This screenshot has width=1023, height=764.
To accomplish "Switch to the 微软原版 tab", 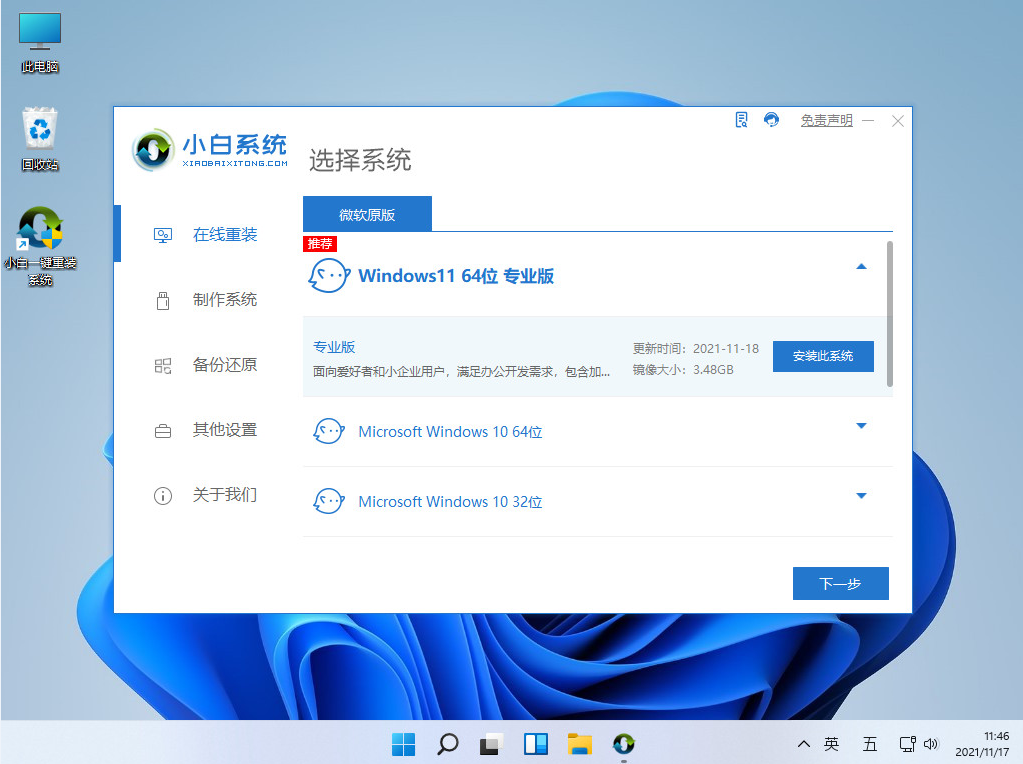I will coord(366,213).
